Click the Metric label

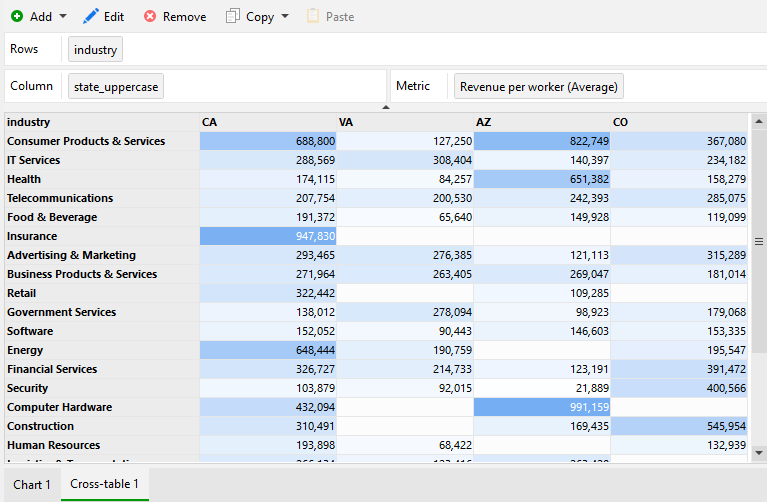tap(413, 86)
